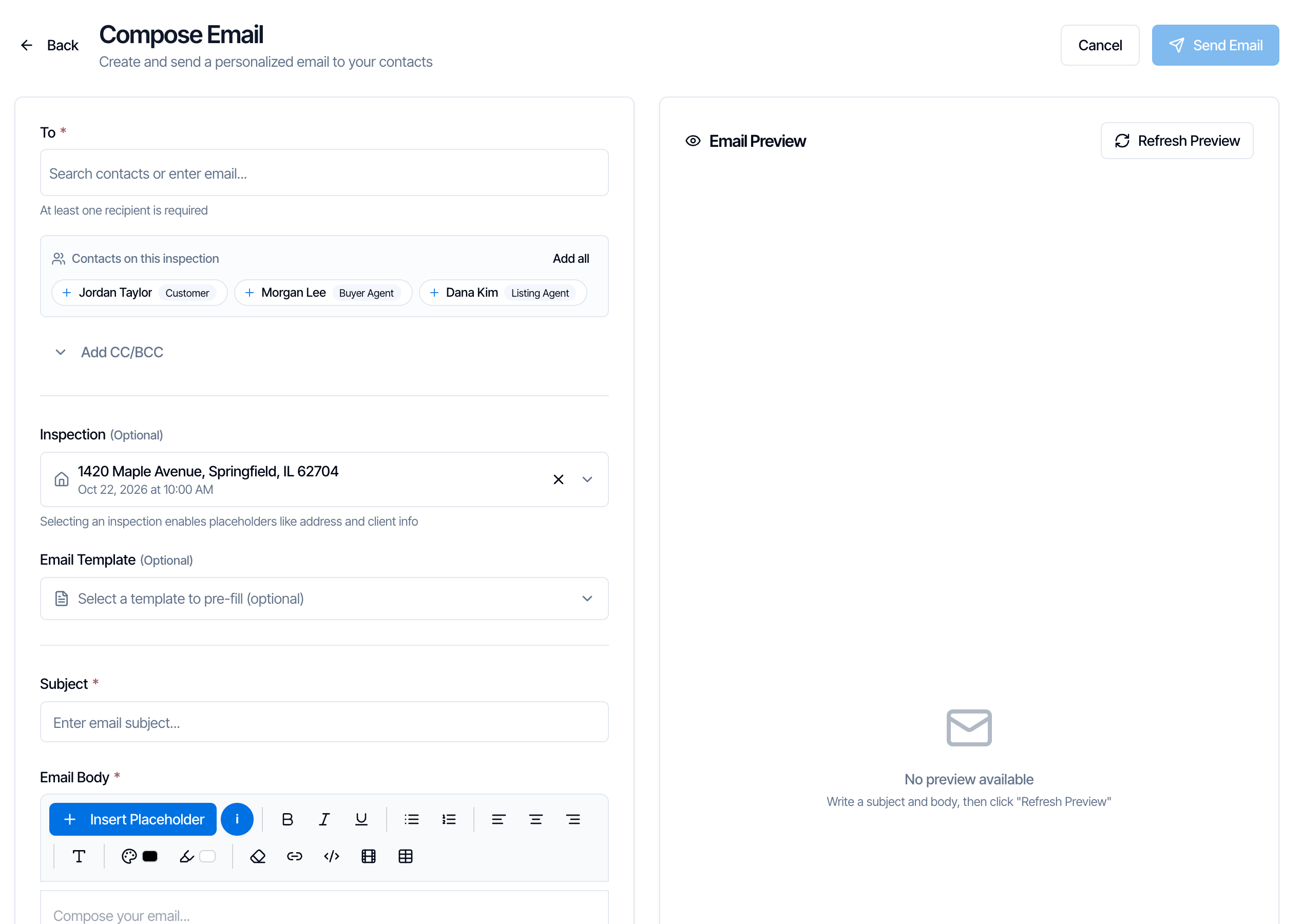The width and height of the screenshot is (1302, 924).
Task: Click the Send Email button
Action: click(x=1216, y=45)
